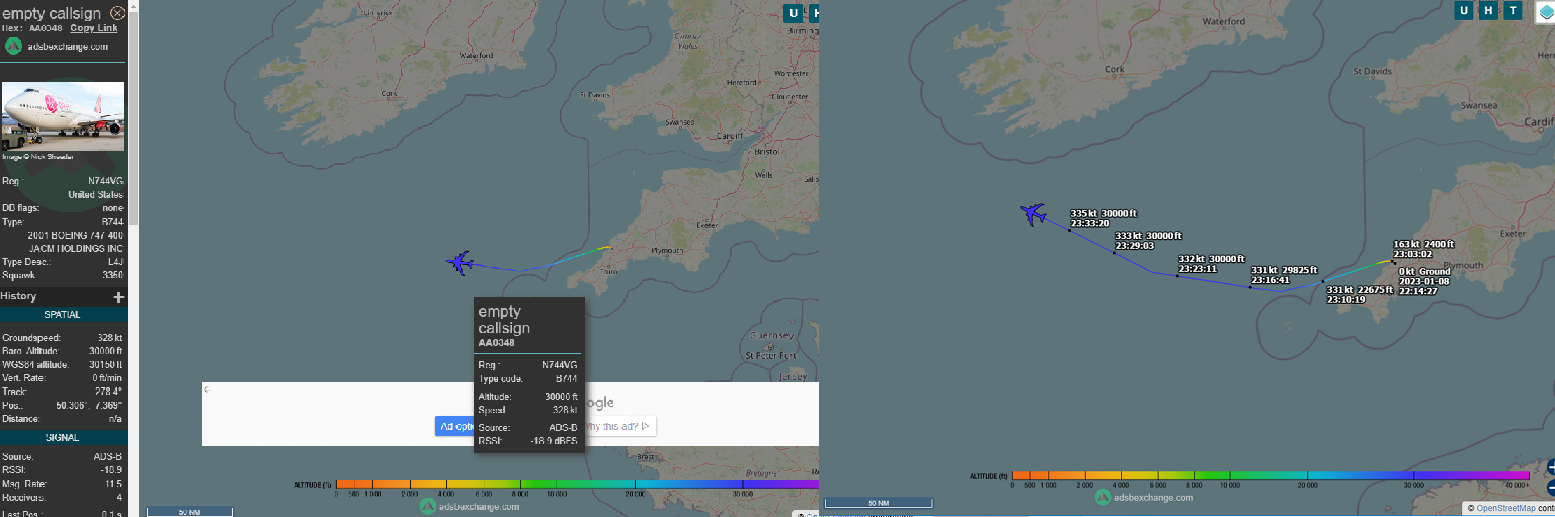The height and width of the screenshot is (517, 1555).
Task: Toggle the U button on the right map
Action: 1464,11
